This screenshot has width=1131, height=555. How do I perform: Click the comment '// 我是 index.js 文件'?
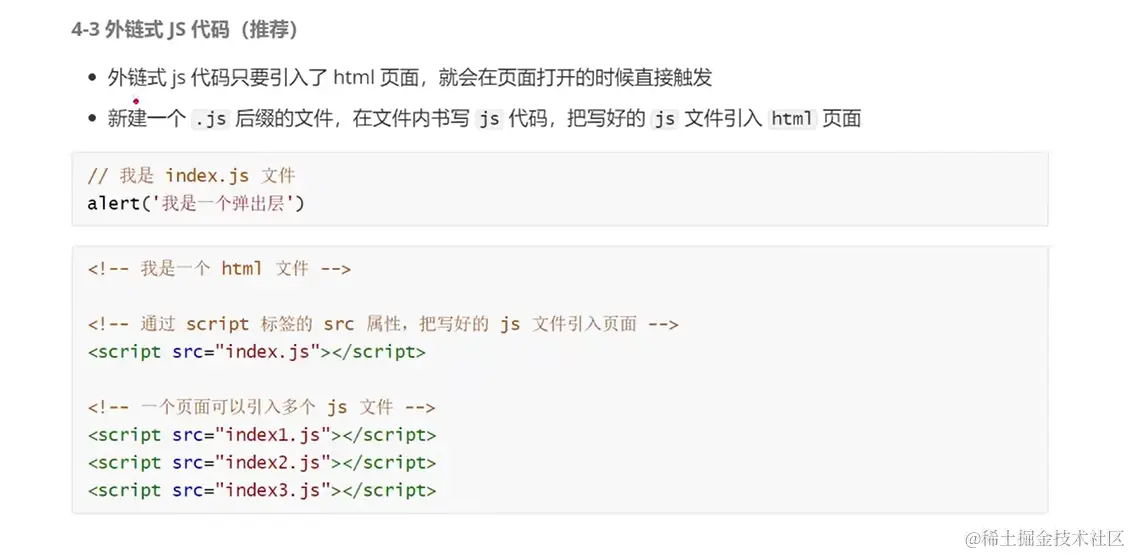point(191,176)
